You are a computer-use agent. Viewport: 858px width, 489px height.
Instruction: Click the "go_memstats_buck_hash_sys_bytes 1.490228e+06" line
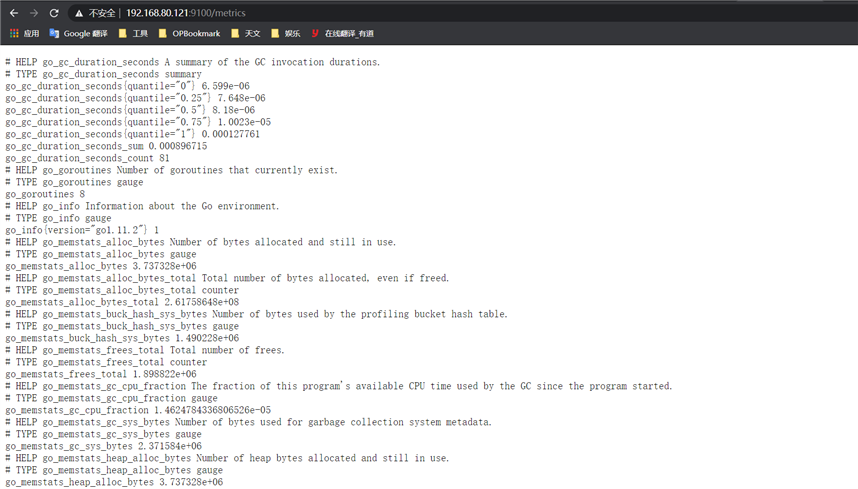coord(122,339)
